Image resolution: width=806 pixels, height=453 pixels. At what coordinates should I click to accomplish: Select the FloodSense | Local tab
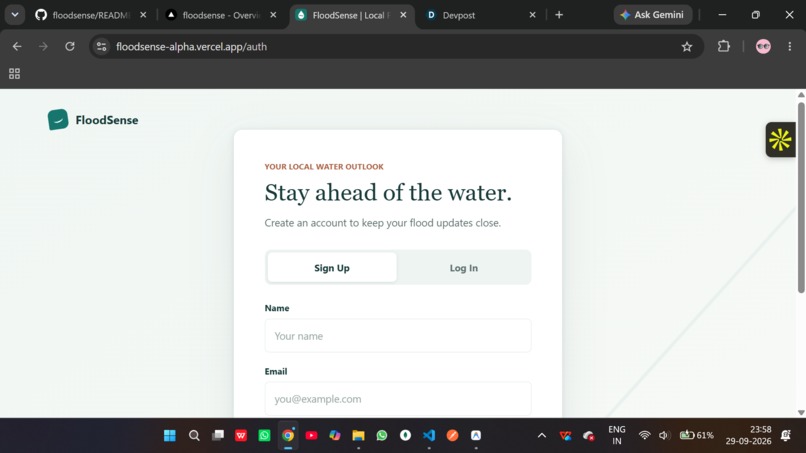pyautogui.click(x=343, y=15)
